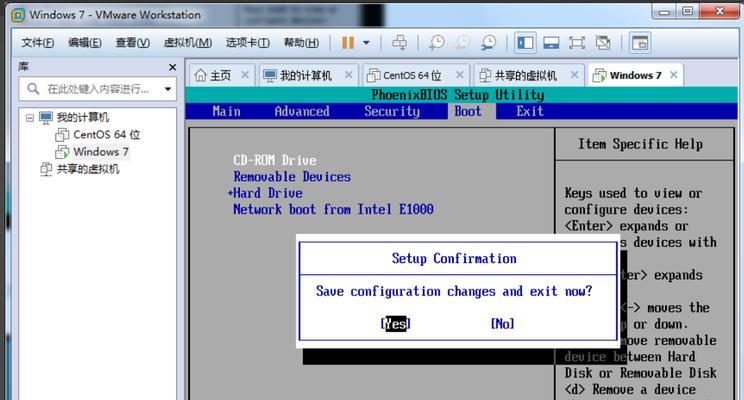Click the revert to snapshot icon
The image size is (744, 400).
point(463,43)
